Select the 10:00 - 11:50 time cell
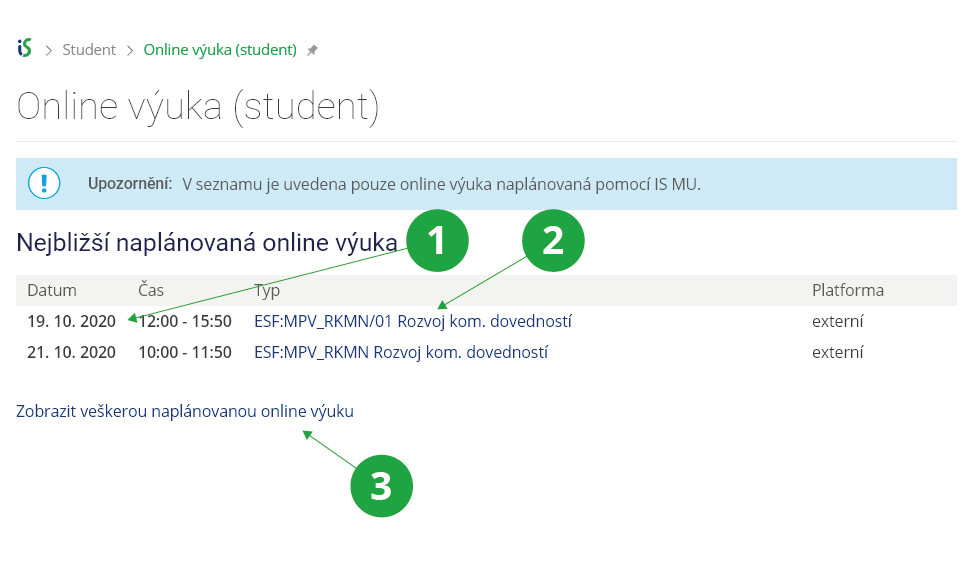Image resolution: width=969 pixels, height=569 pixels. (x=185, y=352)
